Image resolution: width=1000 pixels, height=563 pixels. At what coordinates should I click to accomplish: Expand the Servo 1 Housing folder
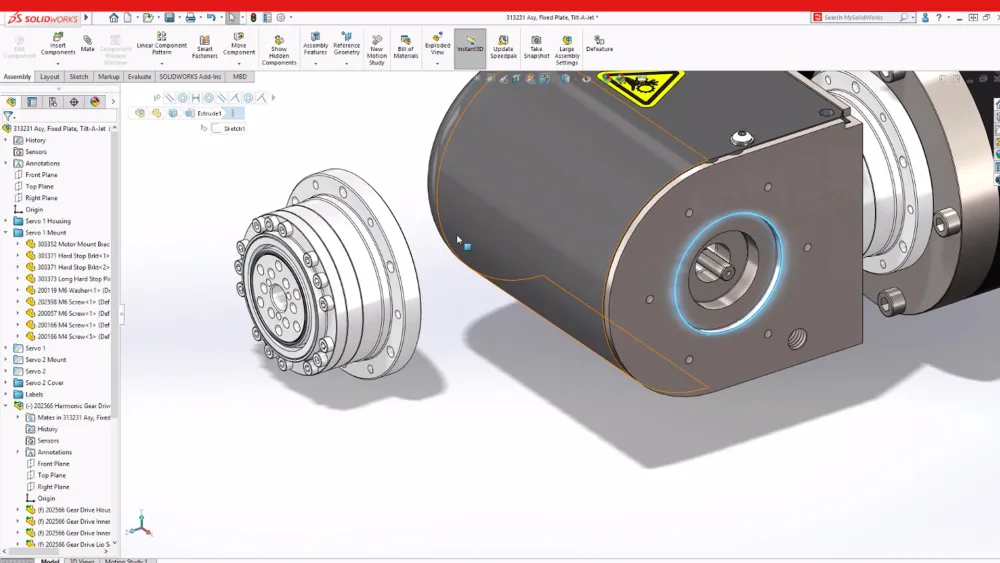coord(6,221)
